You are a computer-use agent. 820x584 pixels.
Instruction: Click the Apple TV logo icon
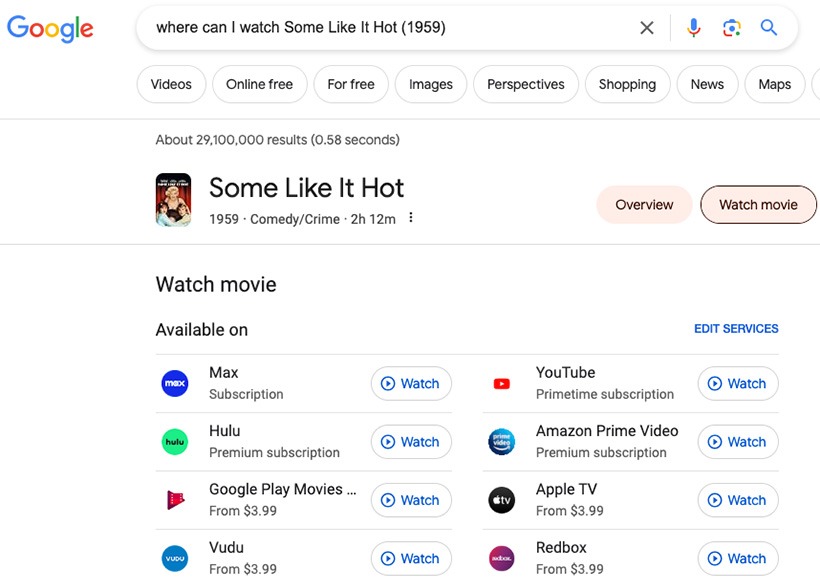(502, 500)
